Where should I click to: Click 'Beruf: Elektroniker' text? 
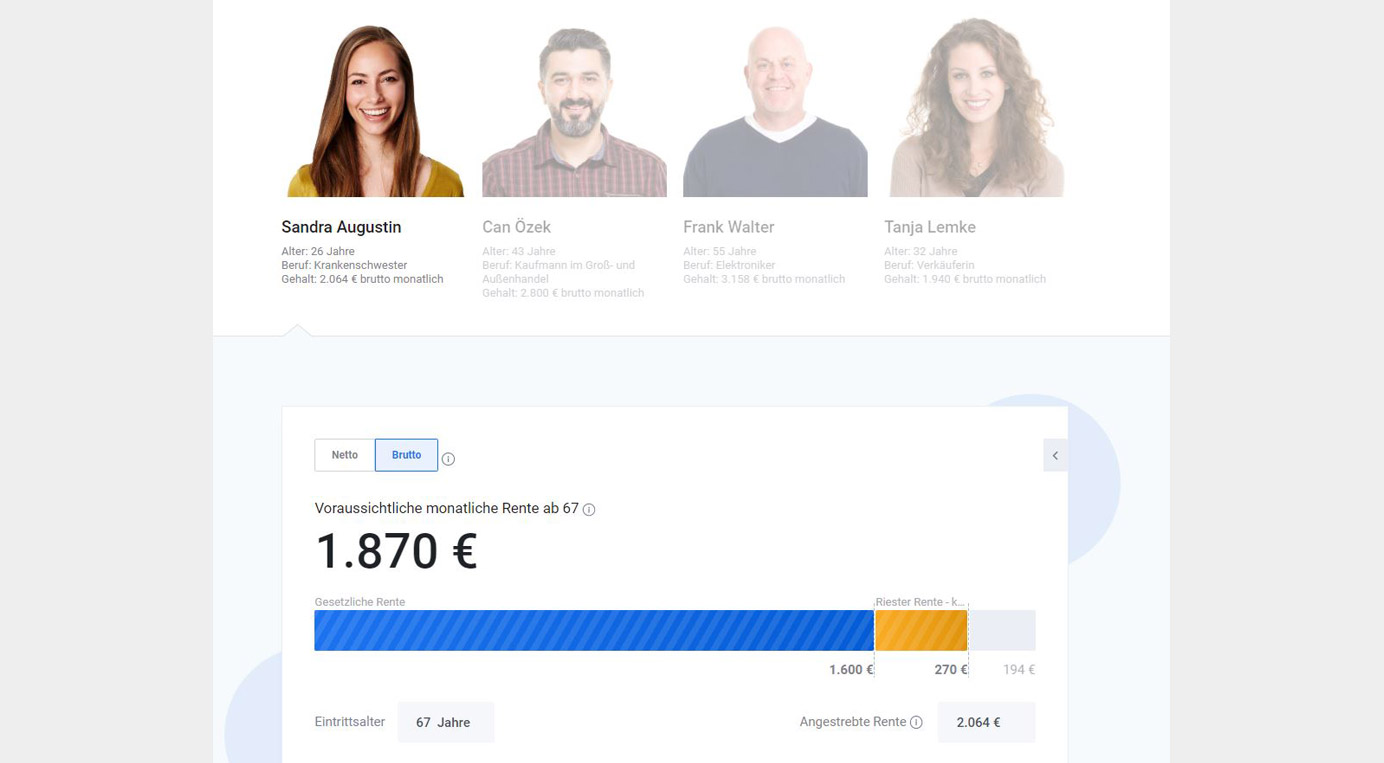729,265
